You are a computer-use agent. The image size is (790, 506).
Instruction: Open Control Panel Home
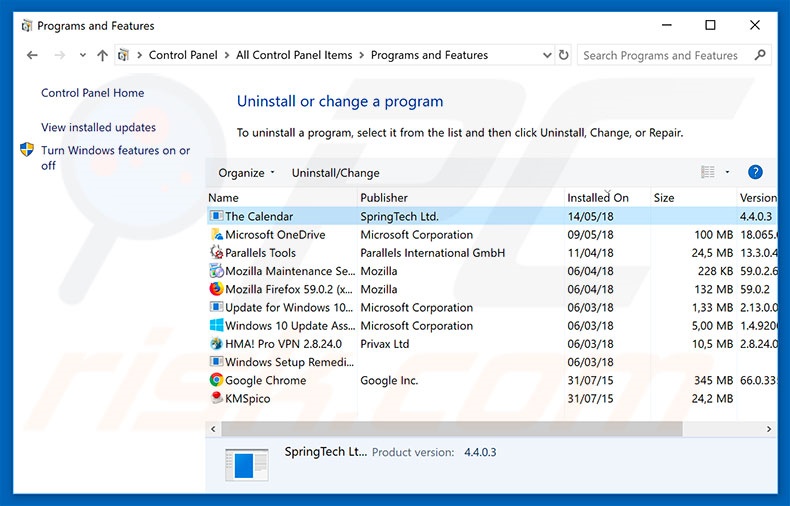click(93, 93)
